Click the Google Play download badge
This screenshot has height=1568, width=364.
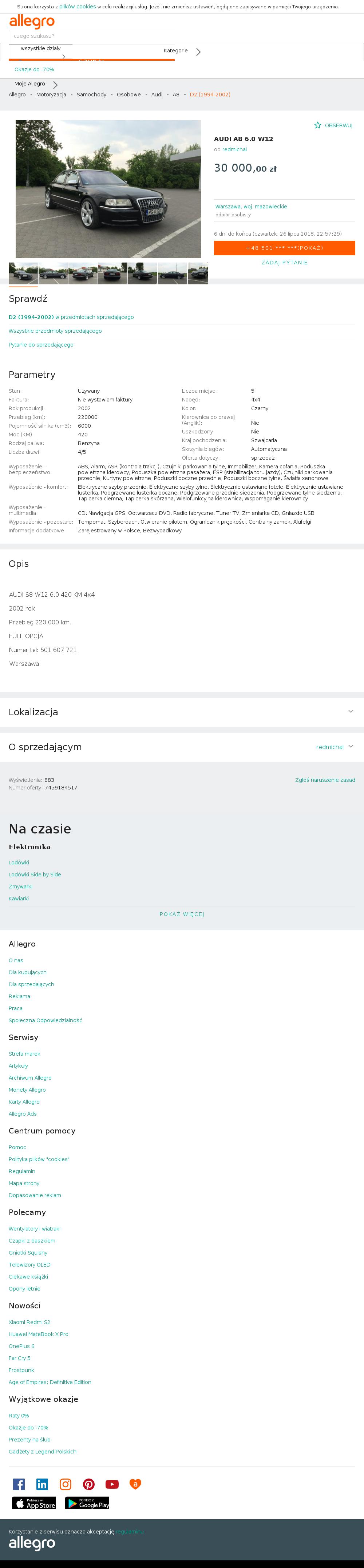[87, 1502]
